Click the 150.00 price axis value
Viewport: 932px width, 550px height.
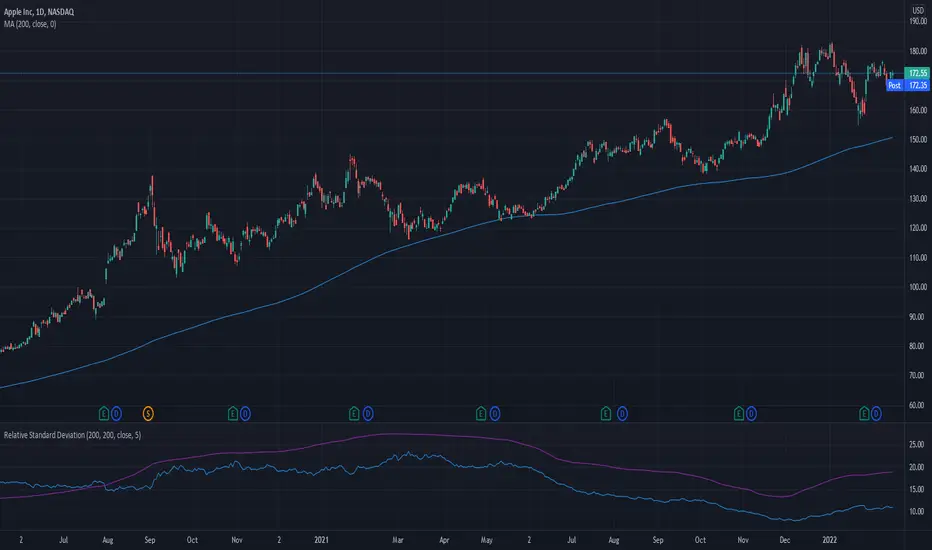pyautogui.click(x=918, y=140)
